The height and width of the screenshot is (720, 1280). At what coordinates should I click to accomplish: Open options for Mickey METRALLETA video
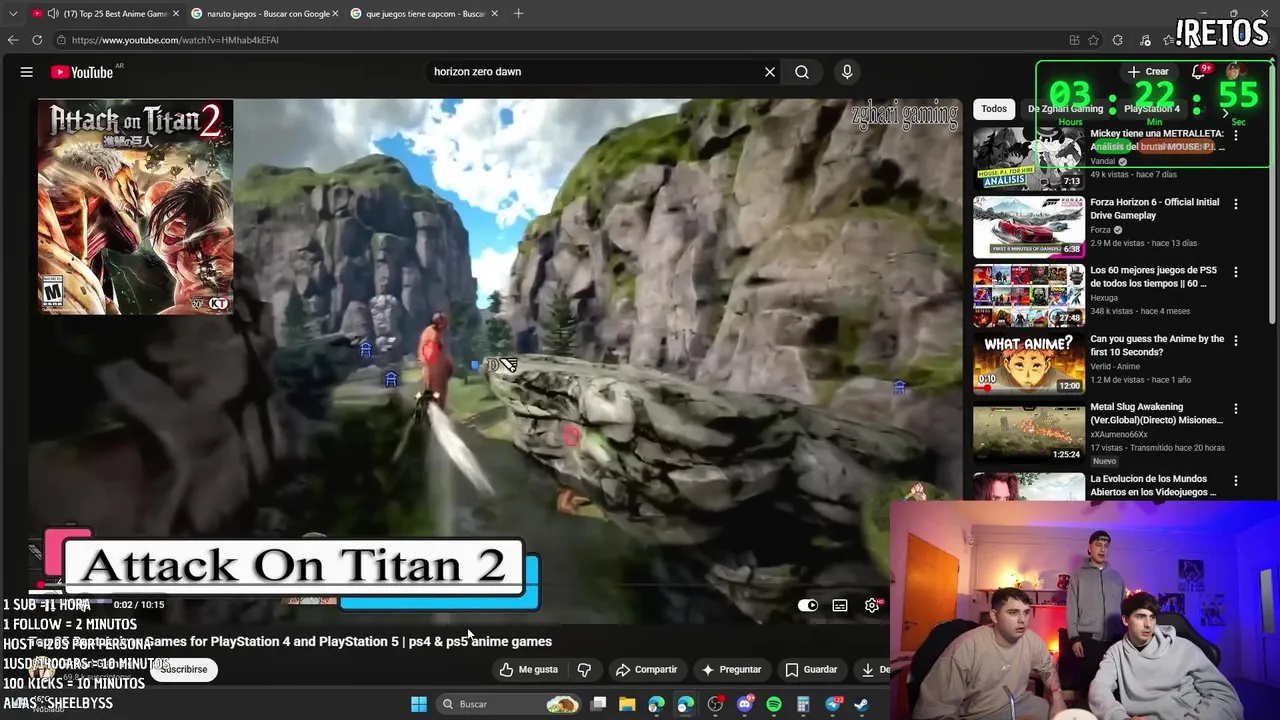pos(1236,135)
